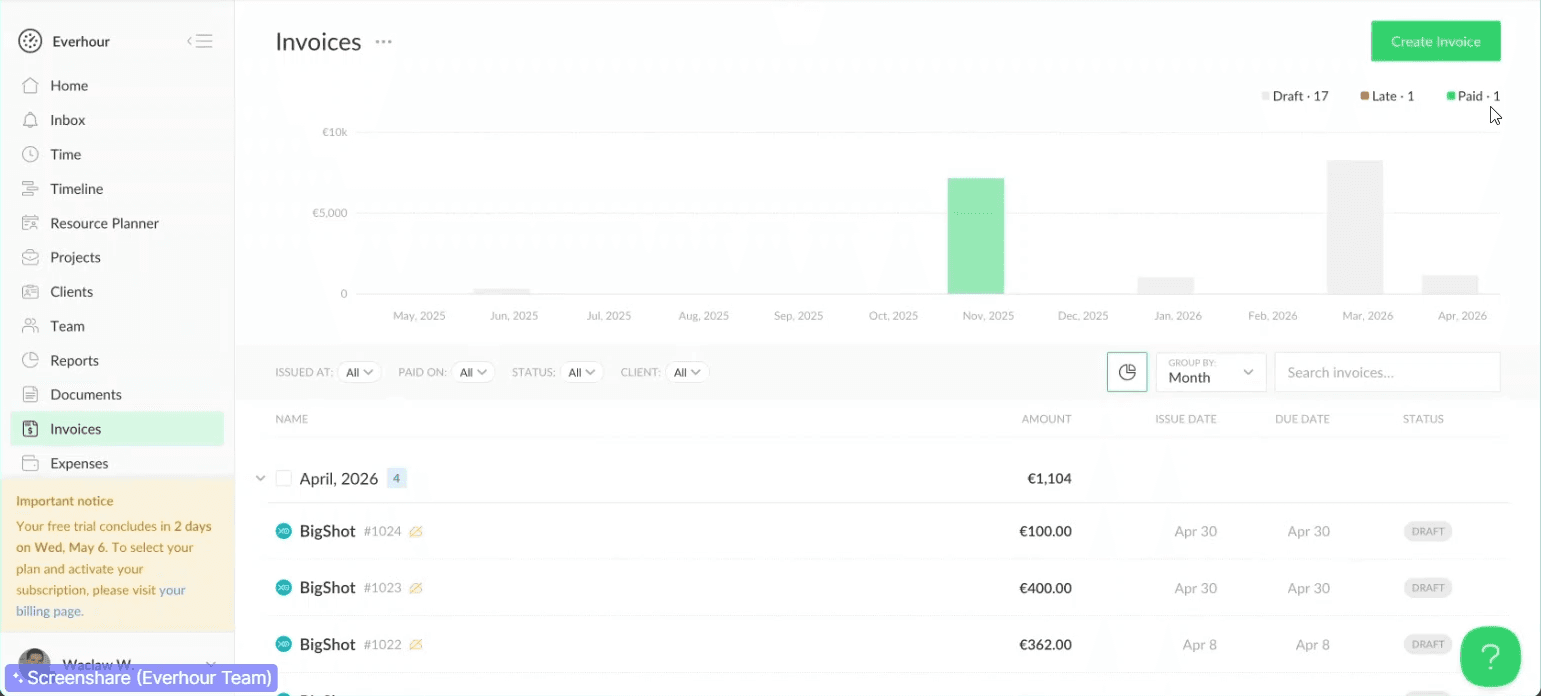Click the yellow icon next to #1022

416,645
